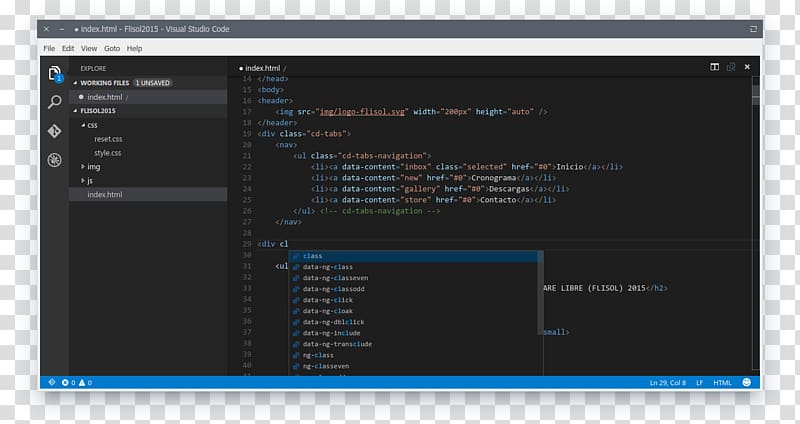Choose the "data-ng-click" suggestion

click(413, 300)
